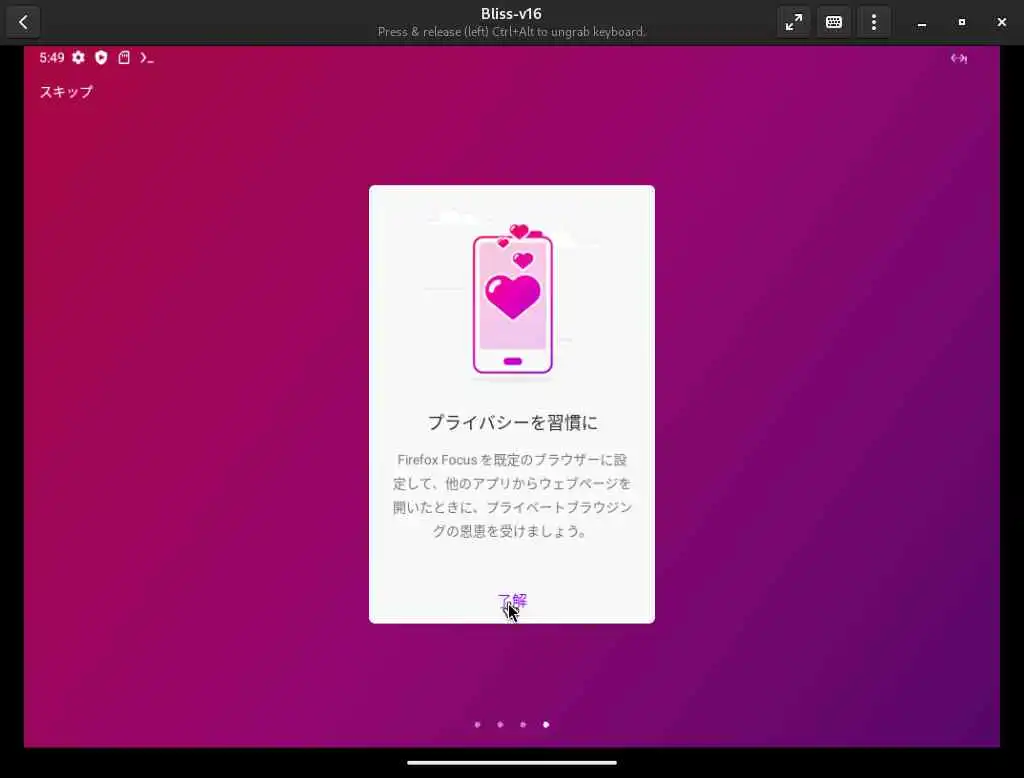Viewport: 1024px width, 778px height.
Task: Click the ethernet arrows icon at top right
Action: [958, 58]
